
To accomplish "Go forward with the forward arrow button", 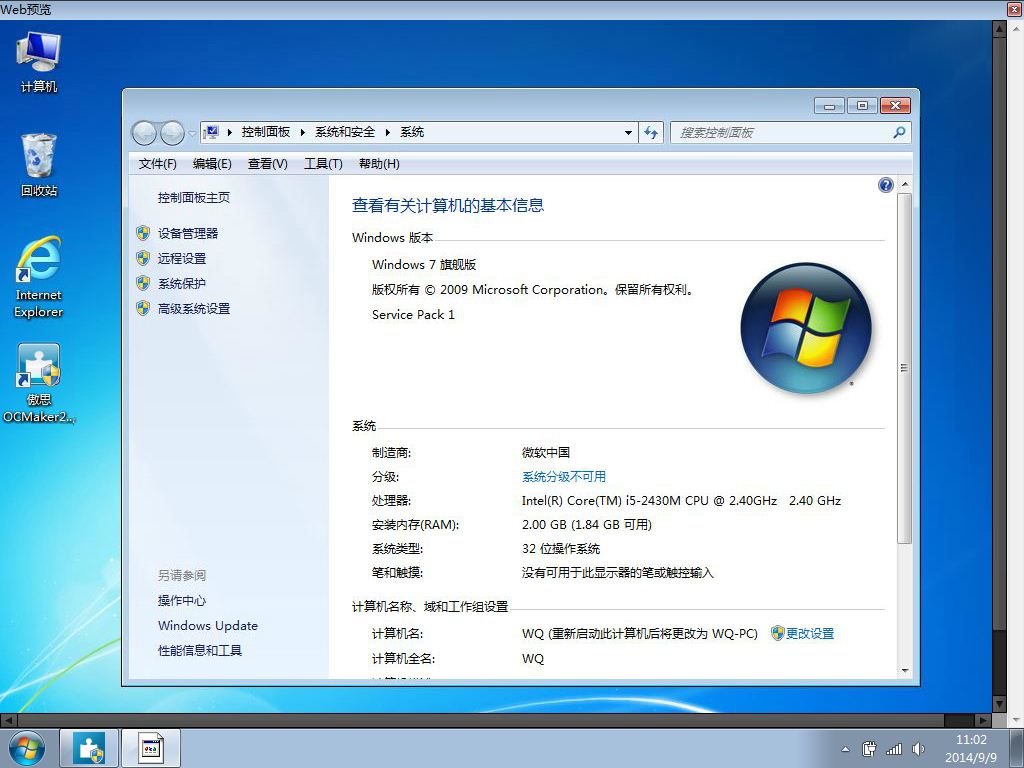I will point(172,133).
